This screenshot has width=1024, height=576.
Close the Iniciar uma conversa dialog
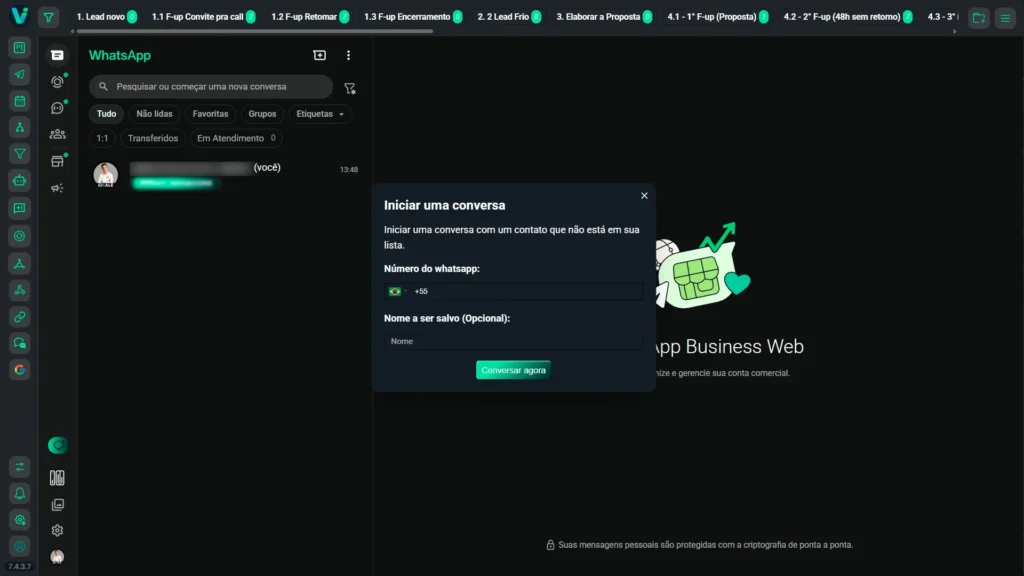[644, 196]
